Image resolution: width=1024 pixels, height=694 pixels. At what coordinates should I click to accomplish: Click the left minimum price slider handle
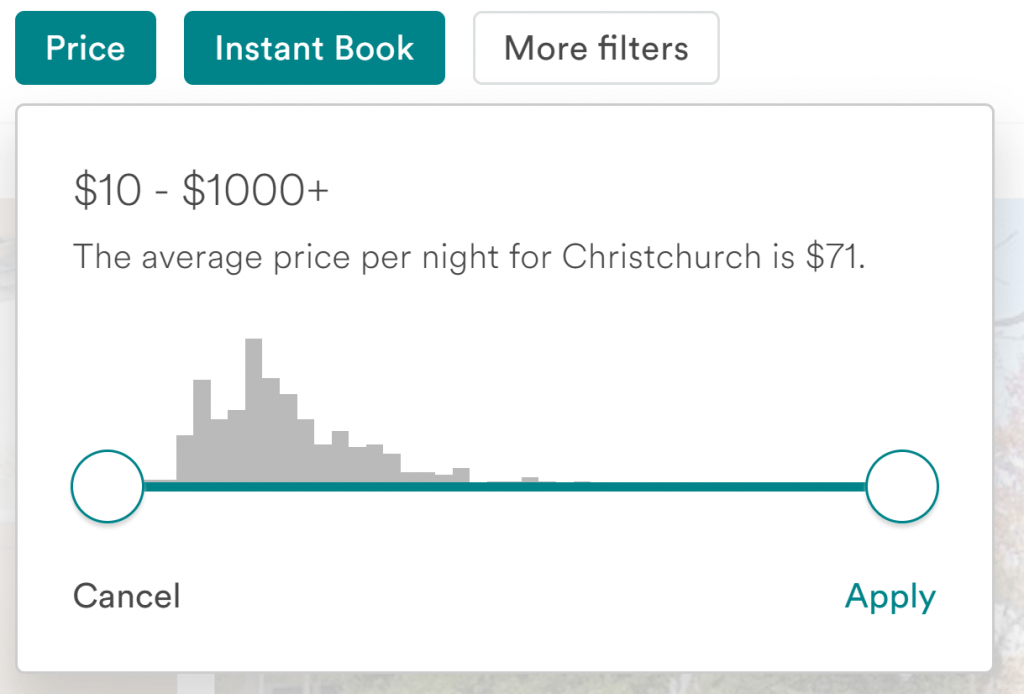[x=107, y=486]
